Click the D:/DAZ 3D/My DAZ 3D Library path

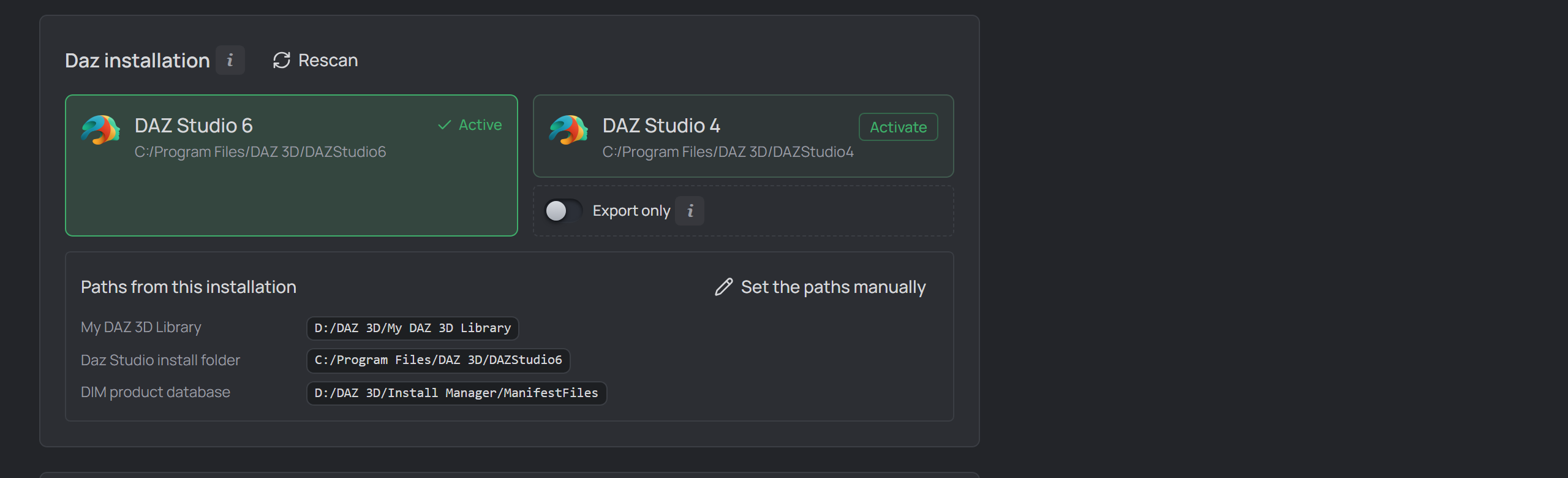point(413,328)
